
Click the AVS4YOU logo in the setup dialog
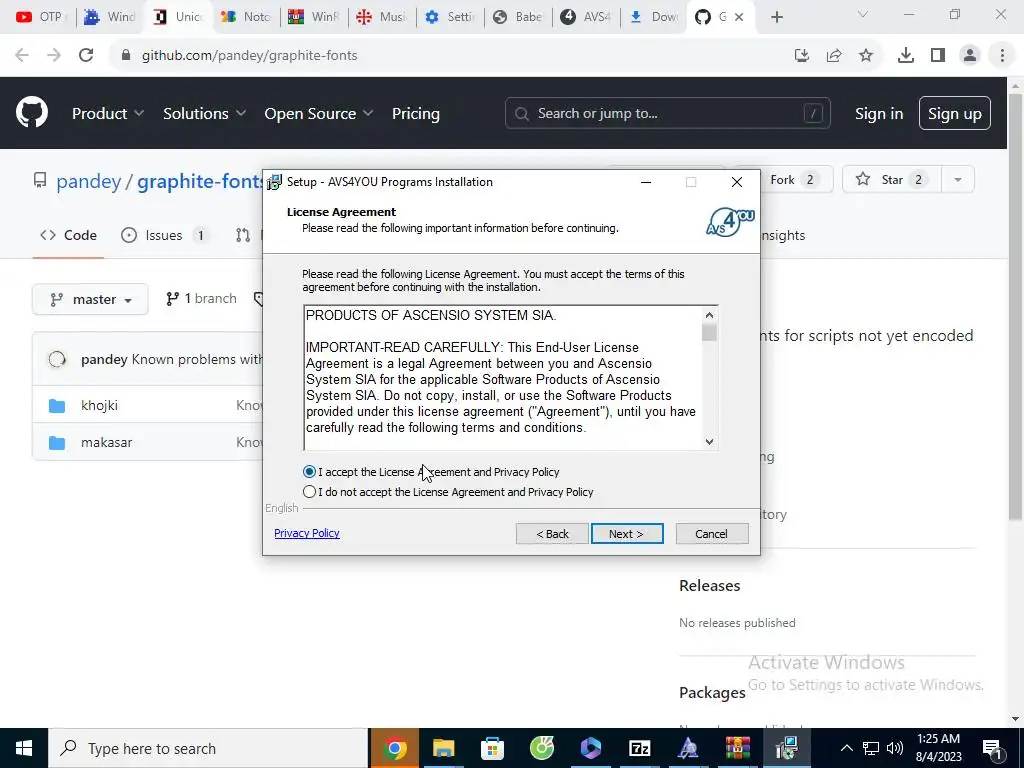point(730,222)
